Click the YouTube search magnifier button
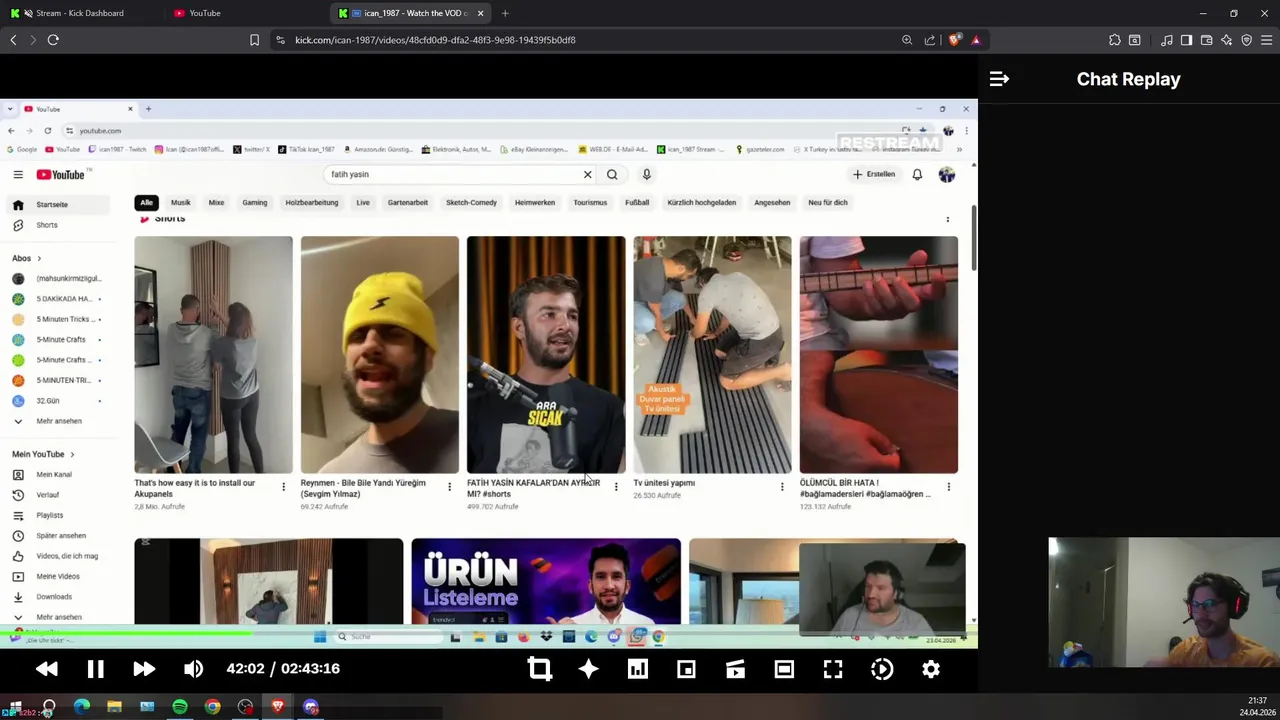Image resolution: width=1280 pixels, height=720 pixels. pos(612,175)
